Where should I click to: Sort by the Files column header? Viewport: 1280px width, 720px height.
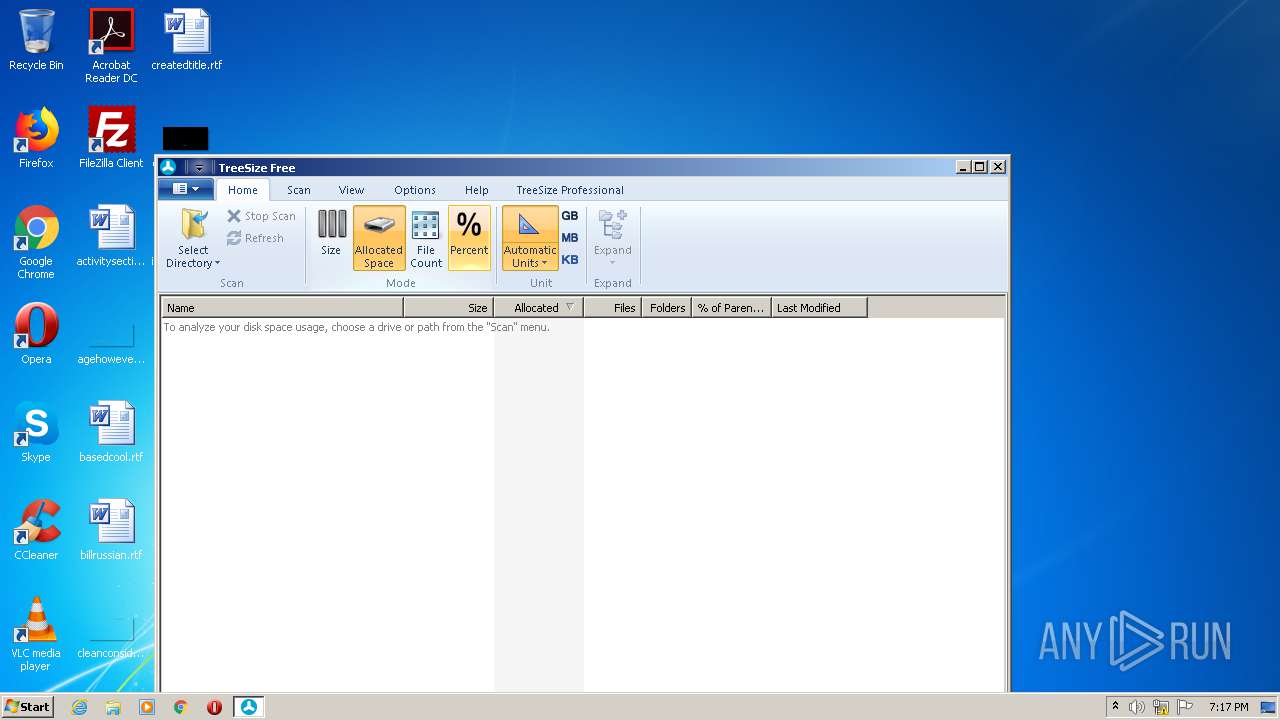613,308
